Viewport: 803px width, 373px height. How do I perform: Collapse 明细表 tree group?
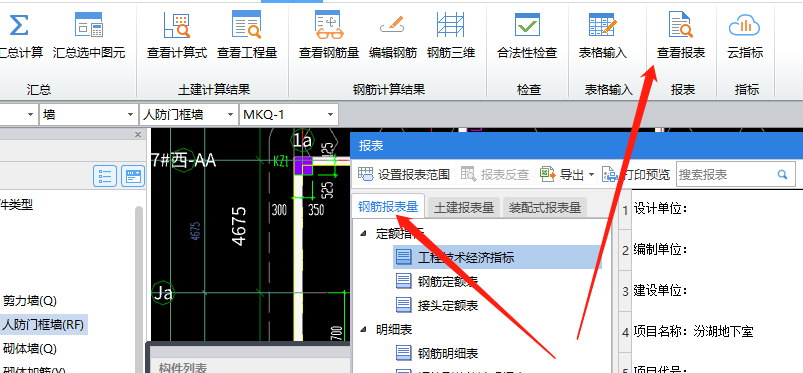pyautogui.click(x=364, y=329)
